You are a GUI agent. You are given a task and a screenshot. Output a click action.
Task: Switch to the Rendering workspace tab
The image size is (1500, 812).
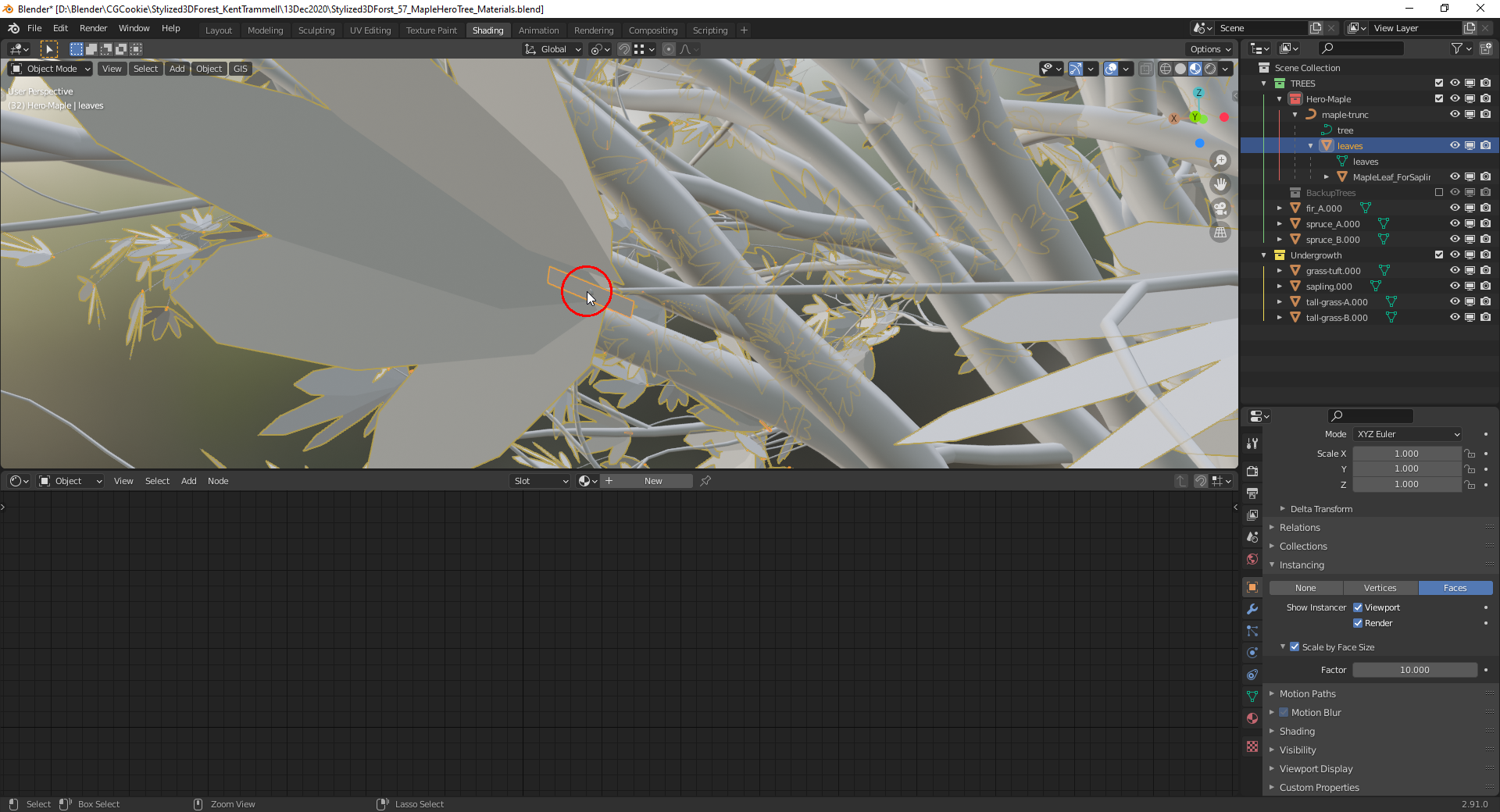click(x=594, y=30)
